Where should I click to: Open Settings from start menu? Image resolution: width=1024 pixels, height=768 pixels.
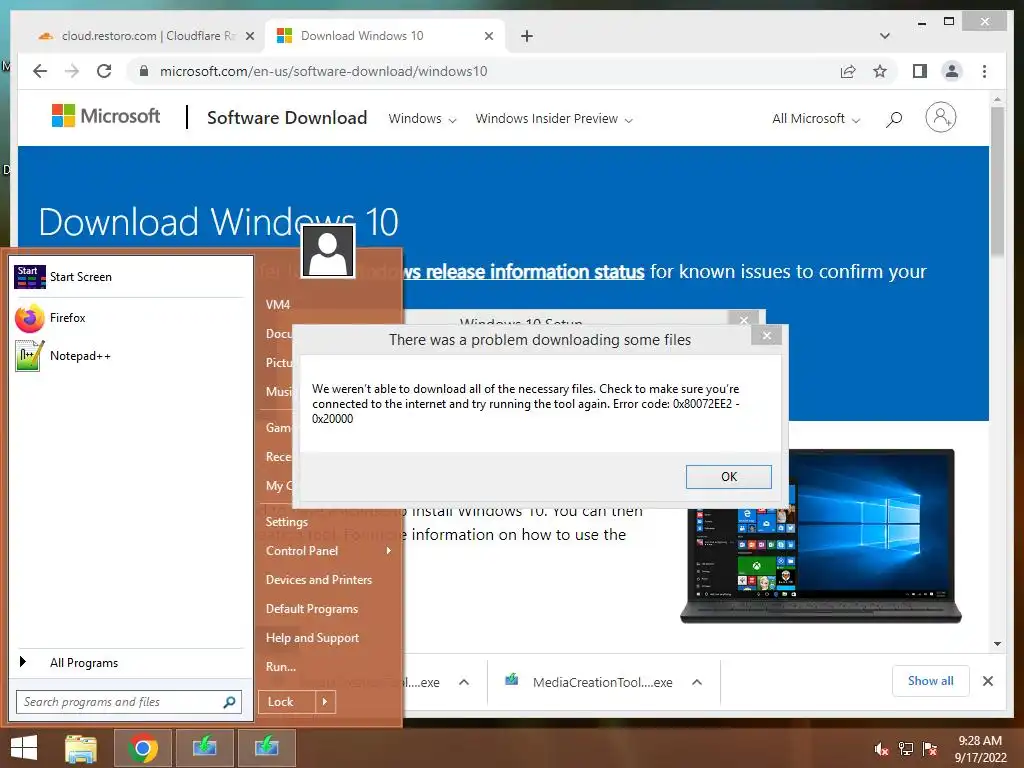pos(287,522)
